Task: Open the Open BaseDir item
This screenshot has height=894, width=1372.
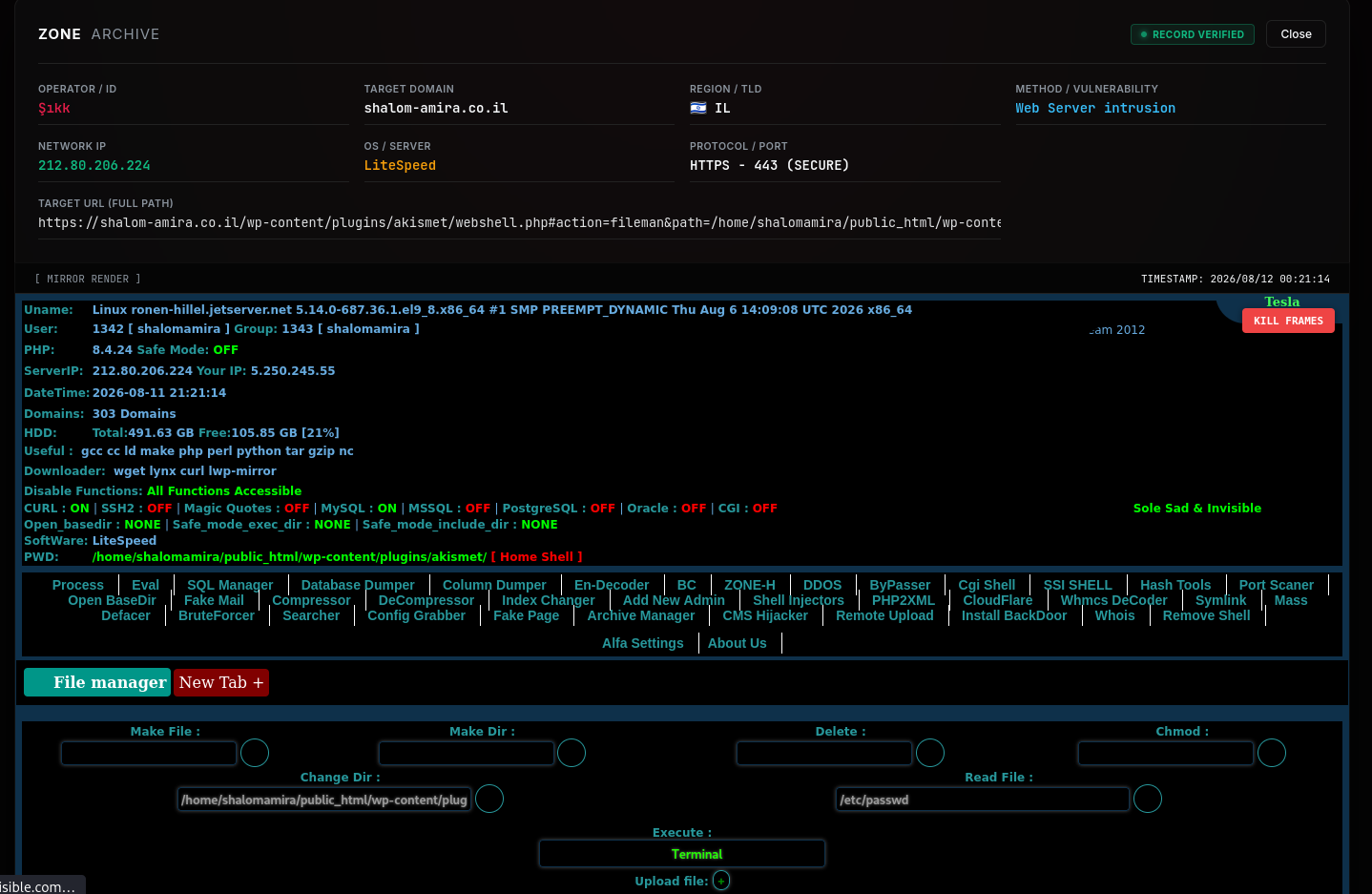Action: point(112,600)
